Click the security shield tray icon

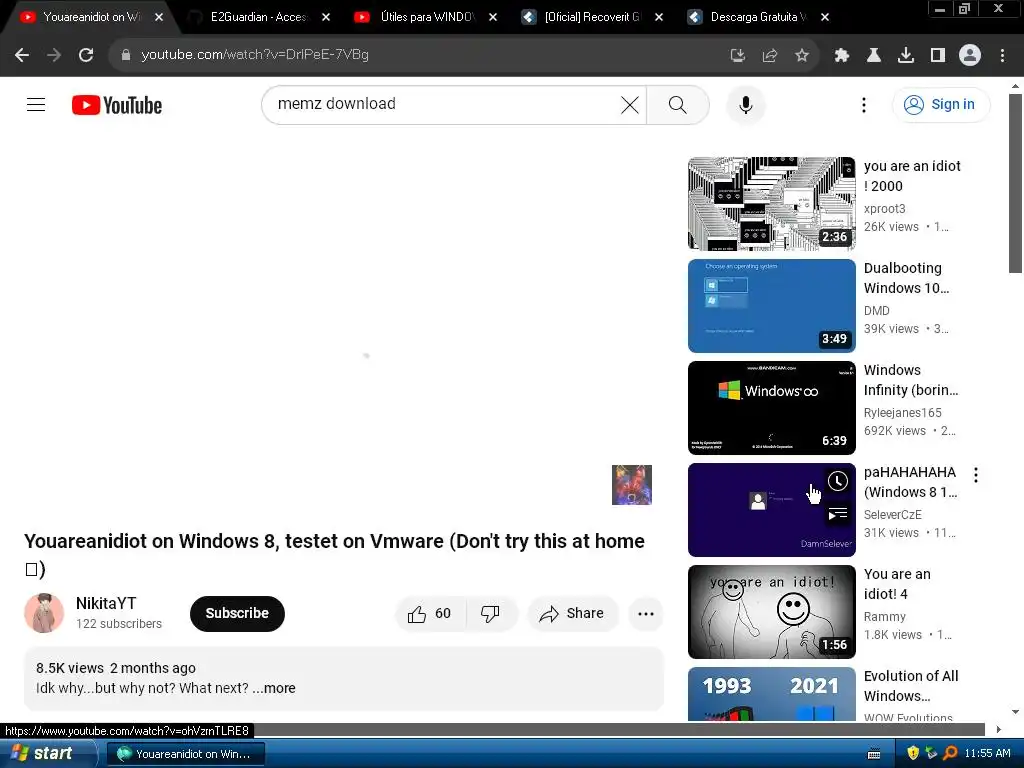(912, 754)
